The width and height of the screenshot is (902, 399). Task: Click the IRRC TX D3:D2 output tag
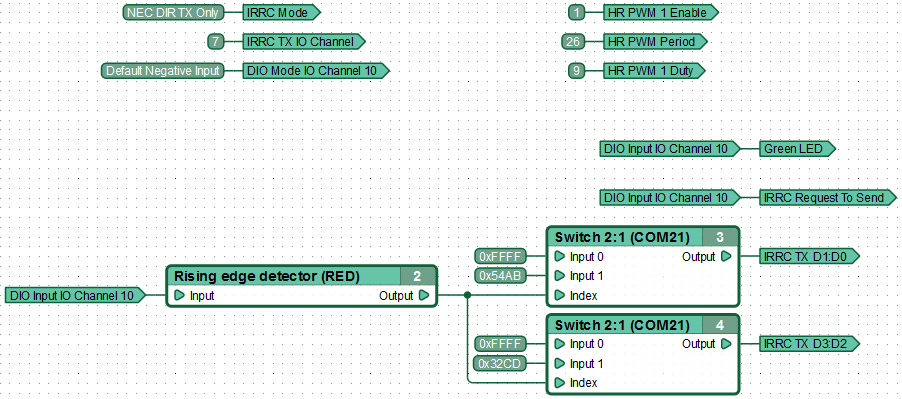pyautogui.click(x=809, y=344)
